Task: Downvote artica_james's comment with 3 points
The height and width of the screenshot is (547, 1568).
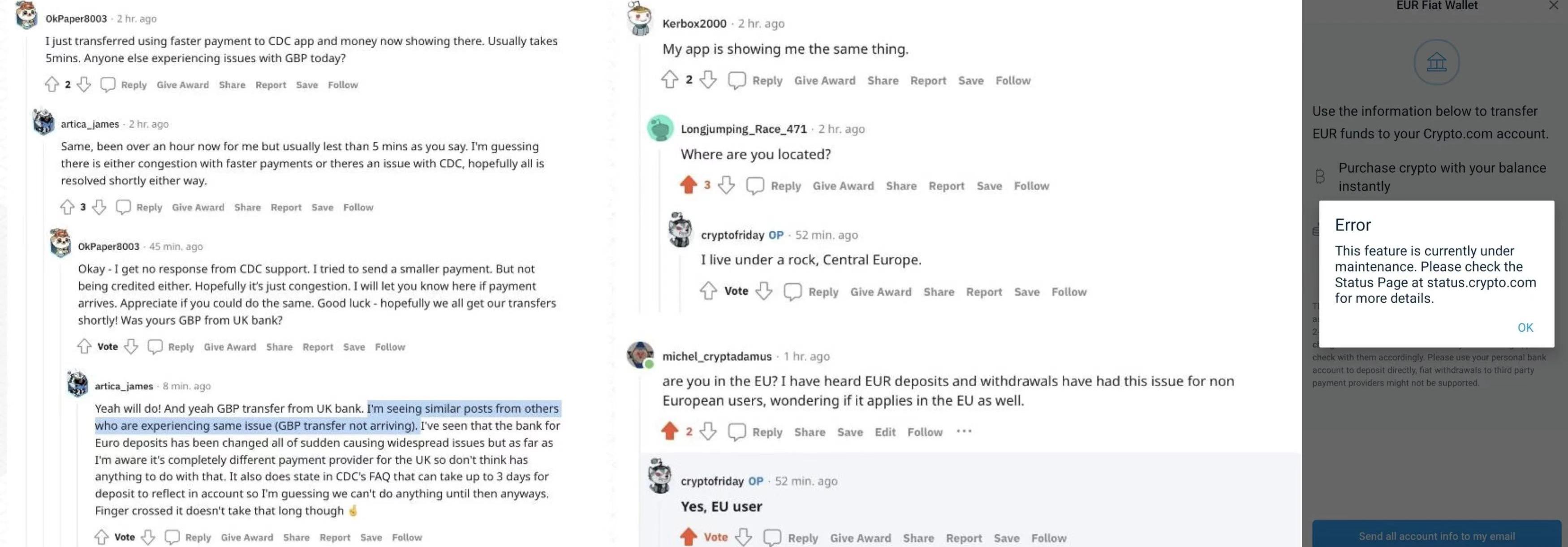Action: click(99, 207)
